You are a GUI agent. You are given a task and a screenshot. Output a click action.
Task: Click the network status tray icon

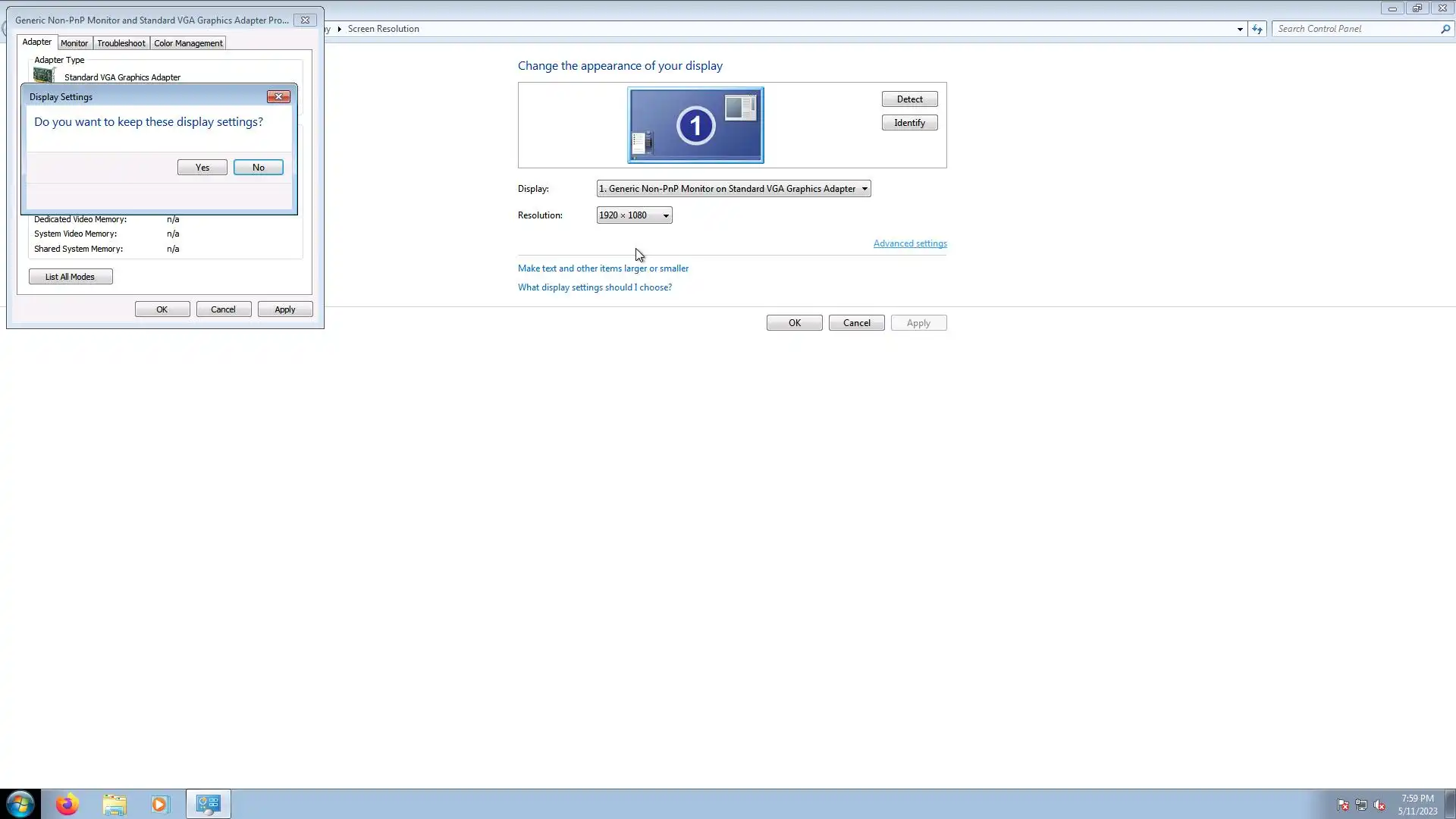click(1361, 805)
